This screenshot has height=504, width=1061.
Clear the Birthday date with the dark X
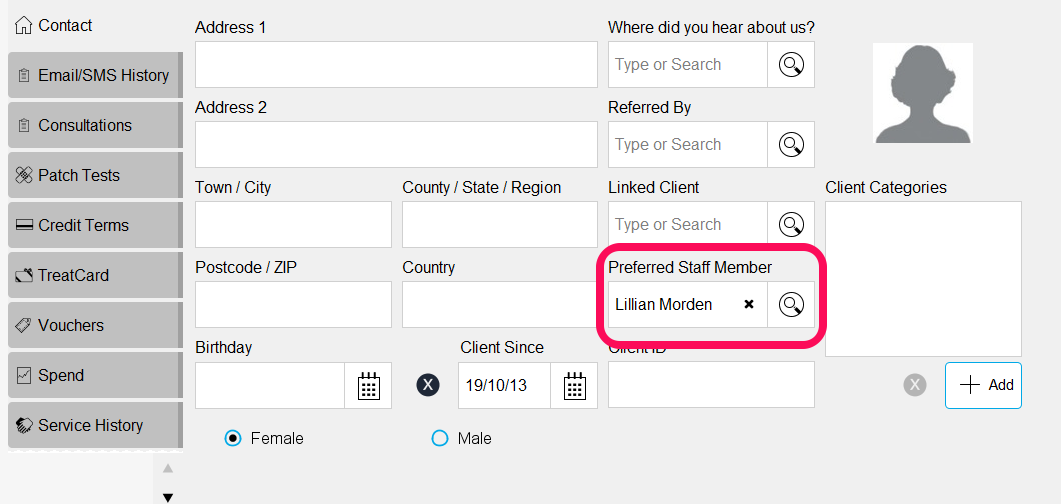tap(427, 385)
